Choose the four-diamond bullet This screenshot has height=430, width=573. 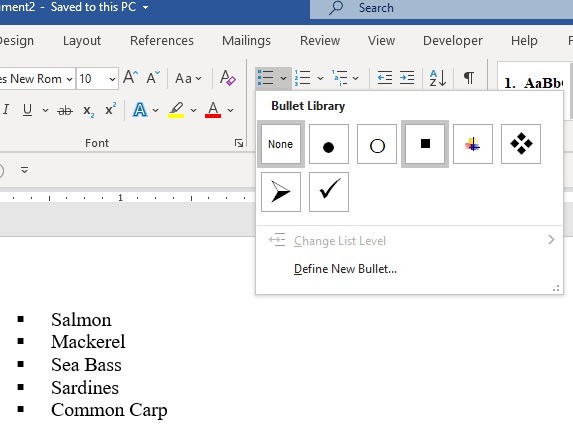click(521, 144)
